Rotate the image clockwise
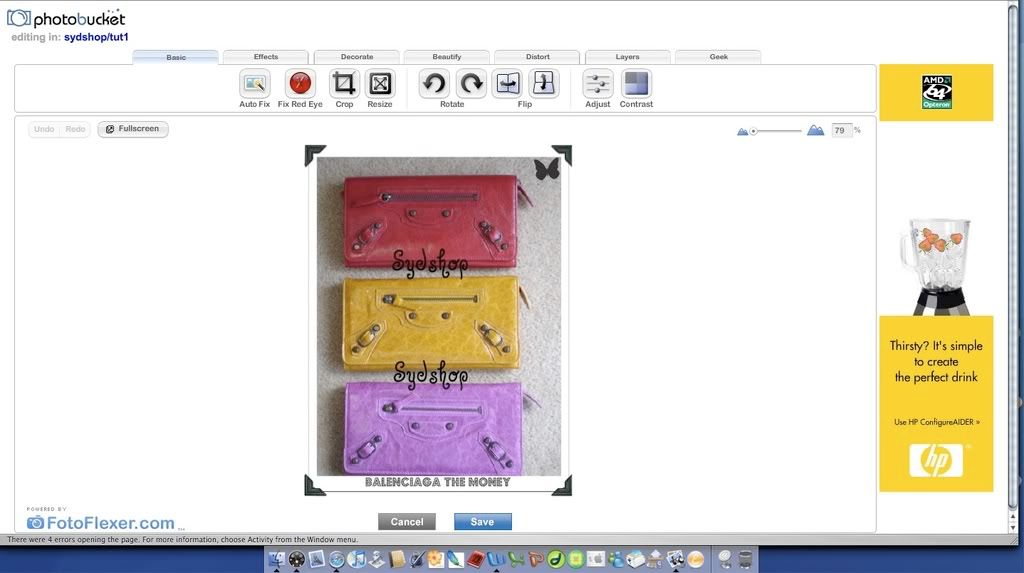 click(471, 84)
